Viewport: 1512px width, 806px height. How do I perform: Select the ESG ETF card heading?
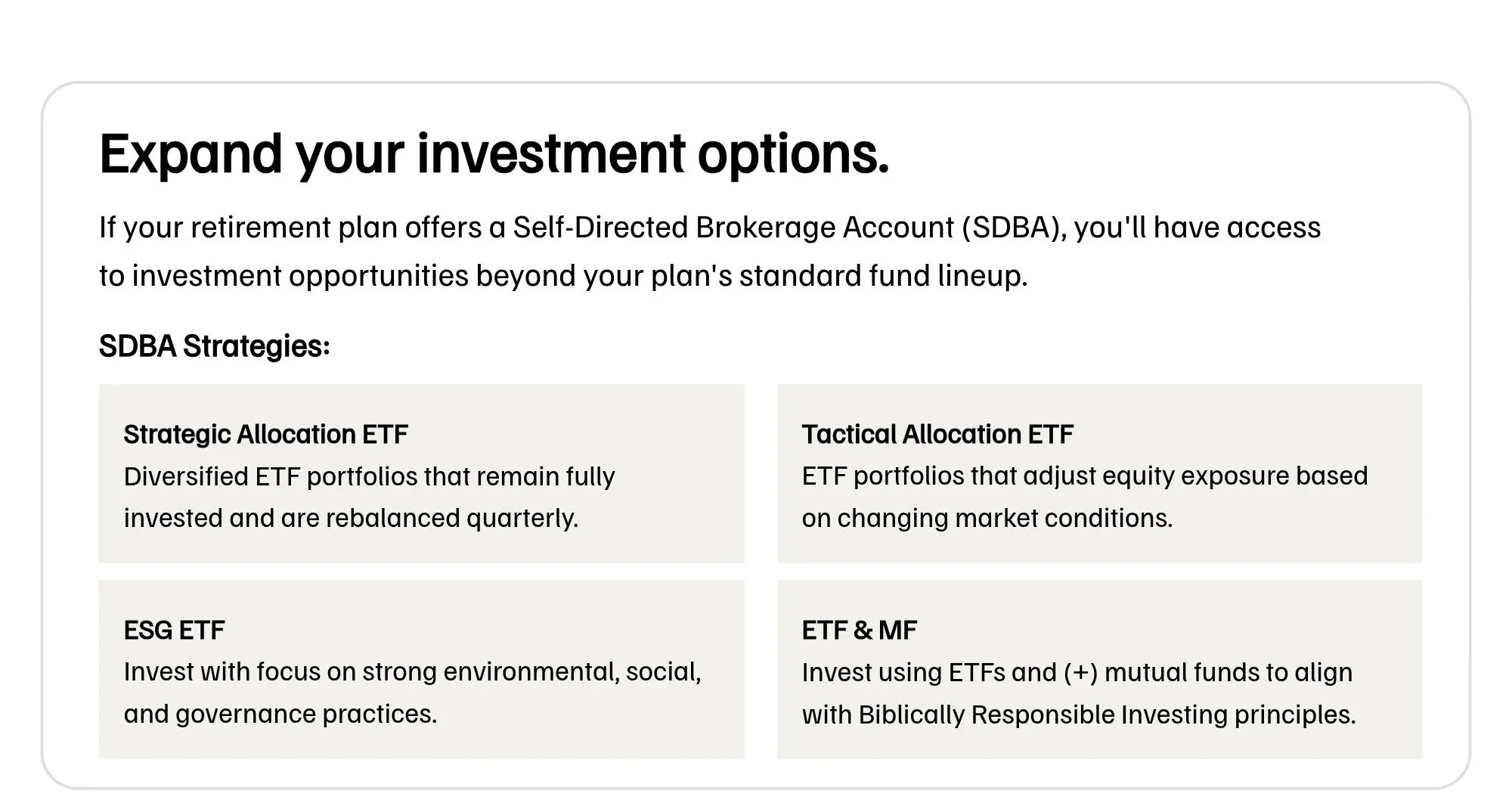174,630
